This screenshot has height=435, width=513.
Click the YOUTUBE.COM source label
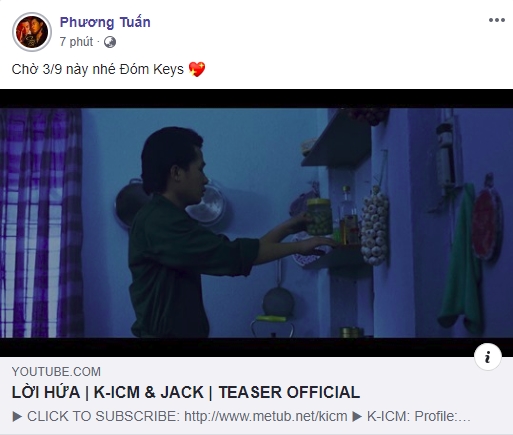[x=56, y=371]
